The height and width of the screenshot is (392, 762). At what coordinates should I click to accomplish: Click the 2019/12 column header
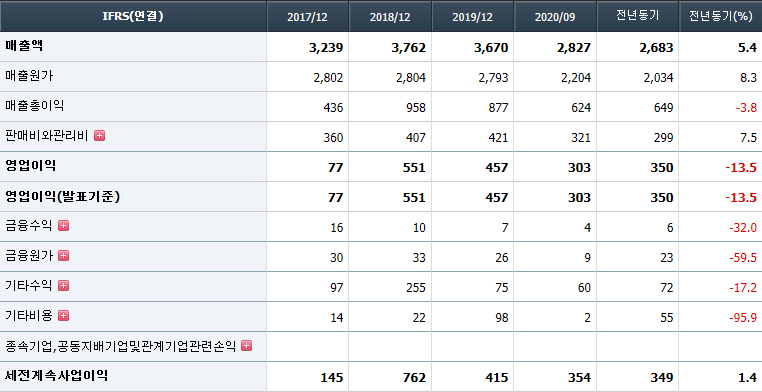pyautogui.click(x=472, y=17)
